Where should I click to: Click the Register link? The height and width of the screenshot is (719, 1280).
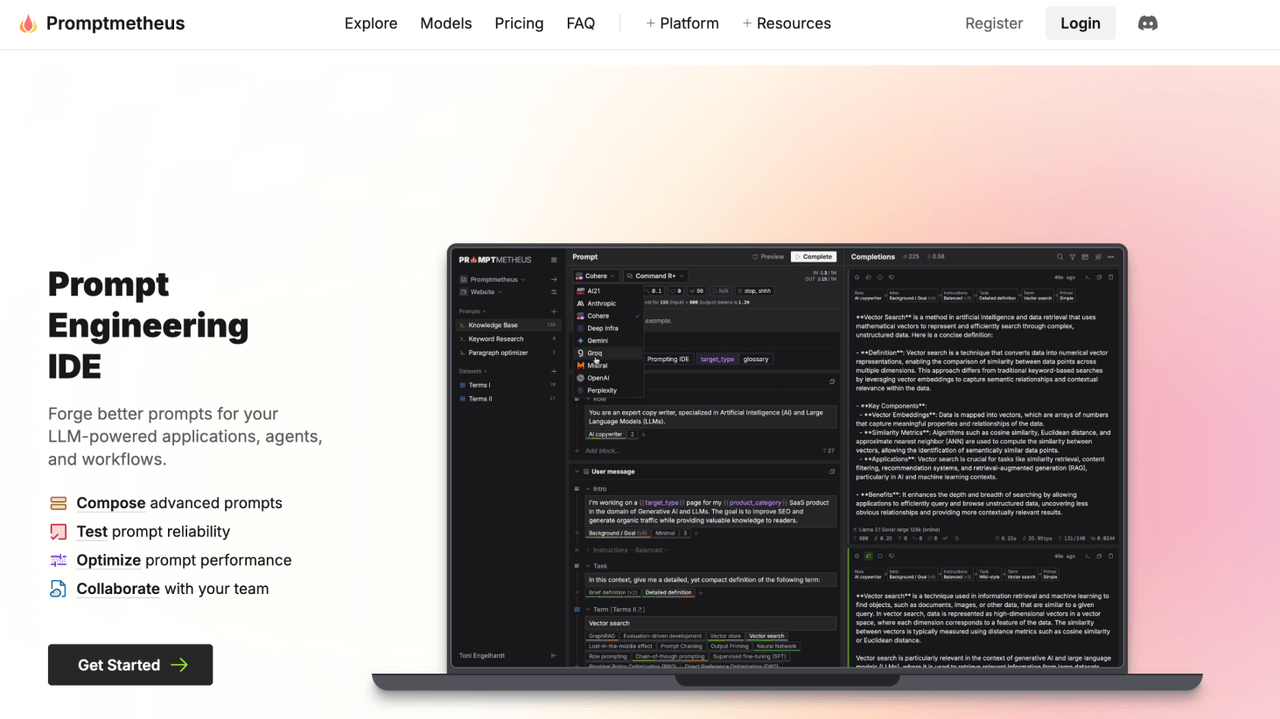pyautogui.click(x=993, y=23)
